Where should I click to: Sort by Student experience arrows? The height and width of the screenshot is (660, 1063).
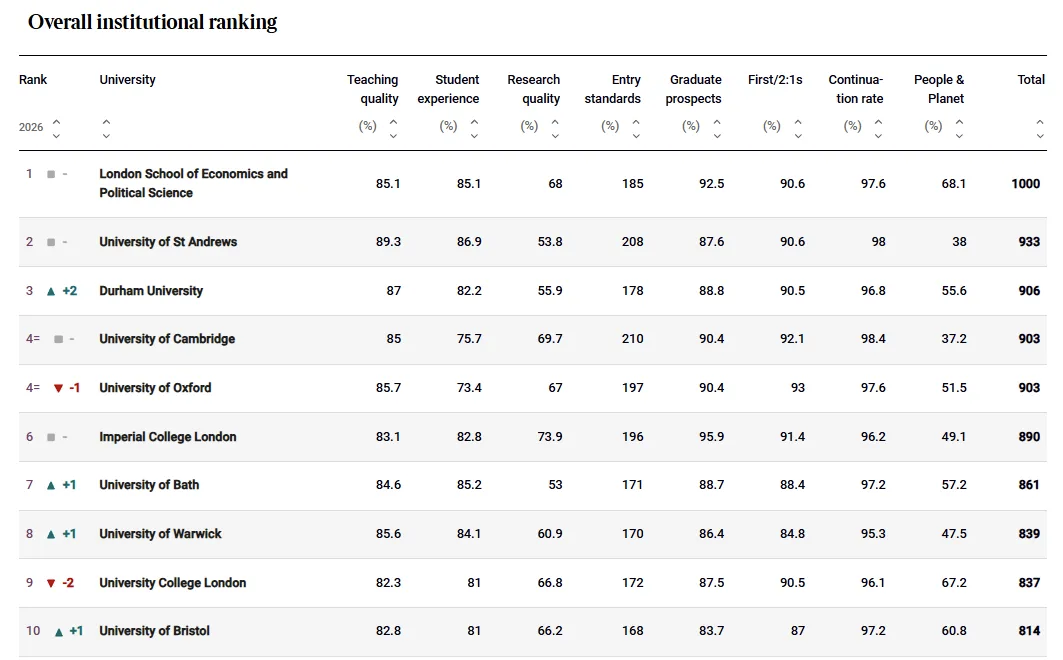474,128
